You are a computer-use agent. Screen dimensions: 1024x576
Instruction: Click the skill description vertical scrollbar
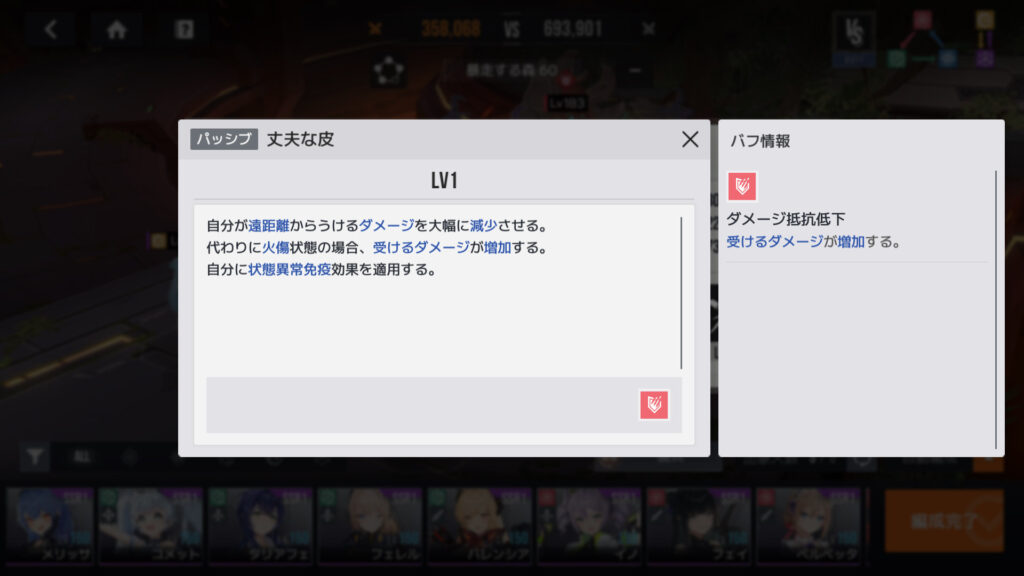(681, 293)
